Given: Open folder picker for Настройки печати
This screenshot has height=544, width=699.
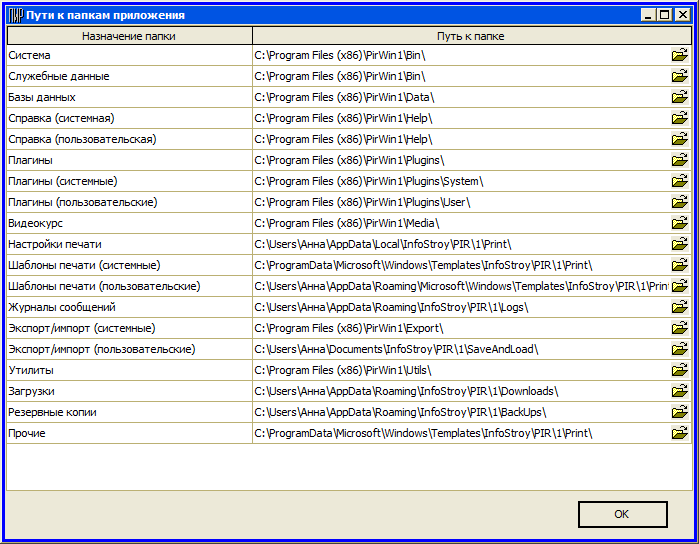Looking at the screenshot, I should (680, 244).
